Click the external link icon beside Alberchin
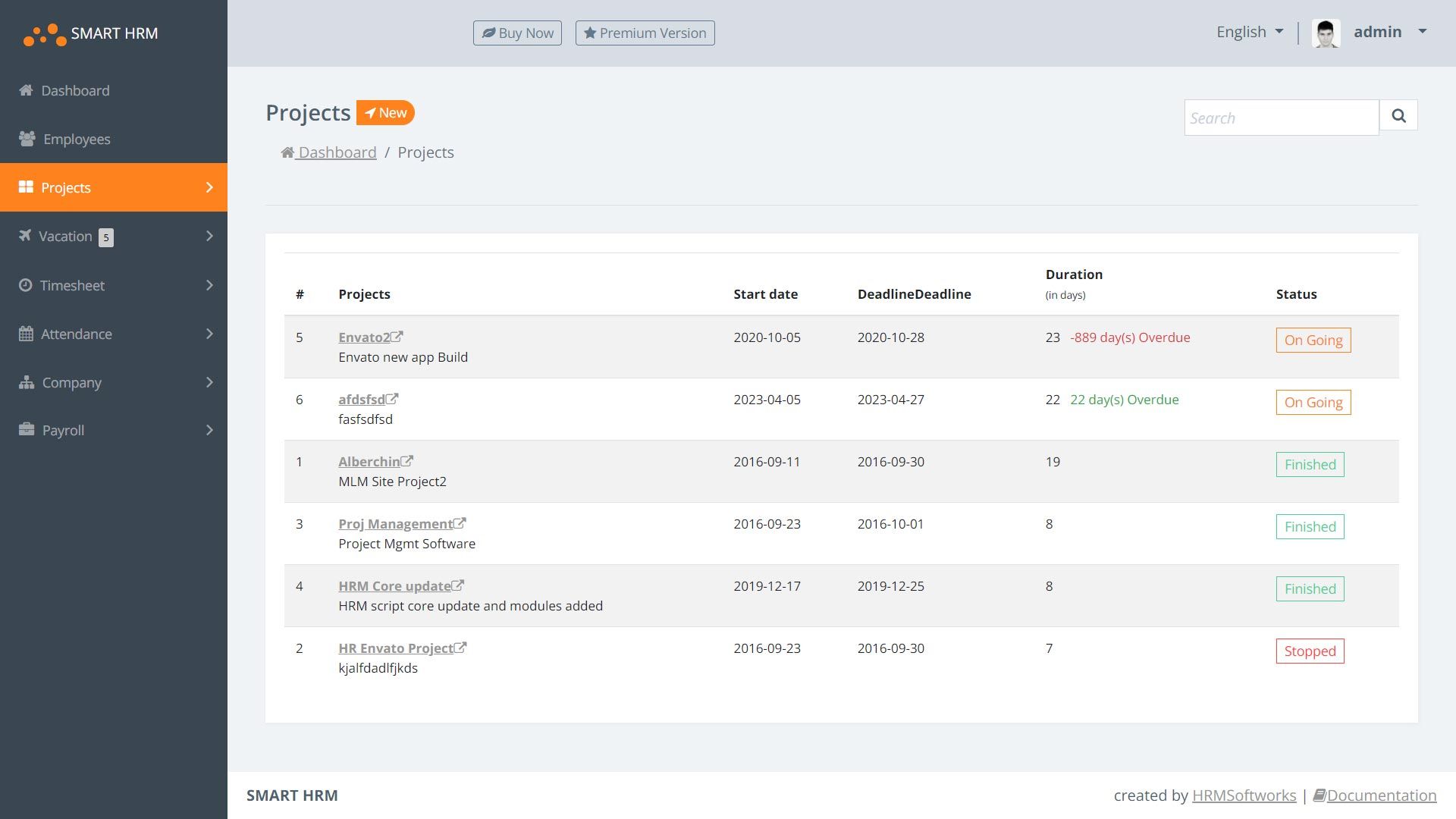 click(x=407, y=461)
